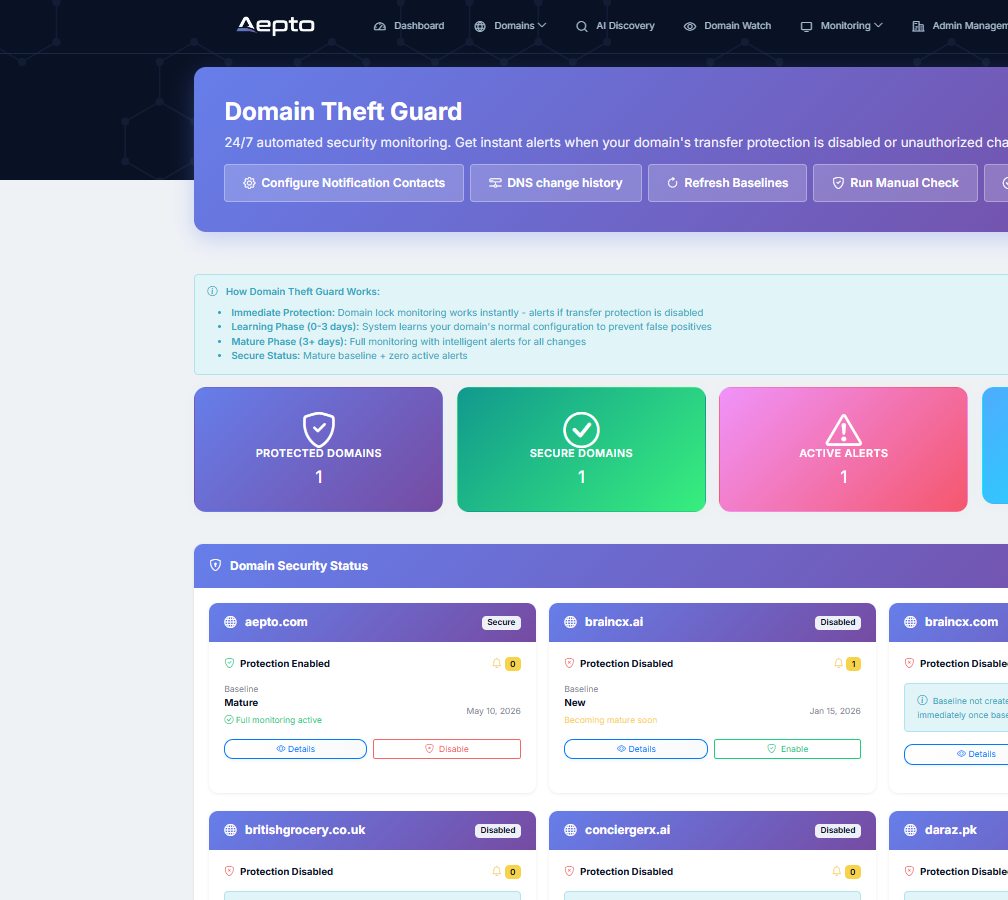
Task: Click the Disabled badge on britishgrocery.co.uk
Action: (x=498, y=831)
